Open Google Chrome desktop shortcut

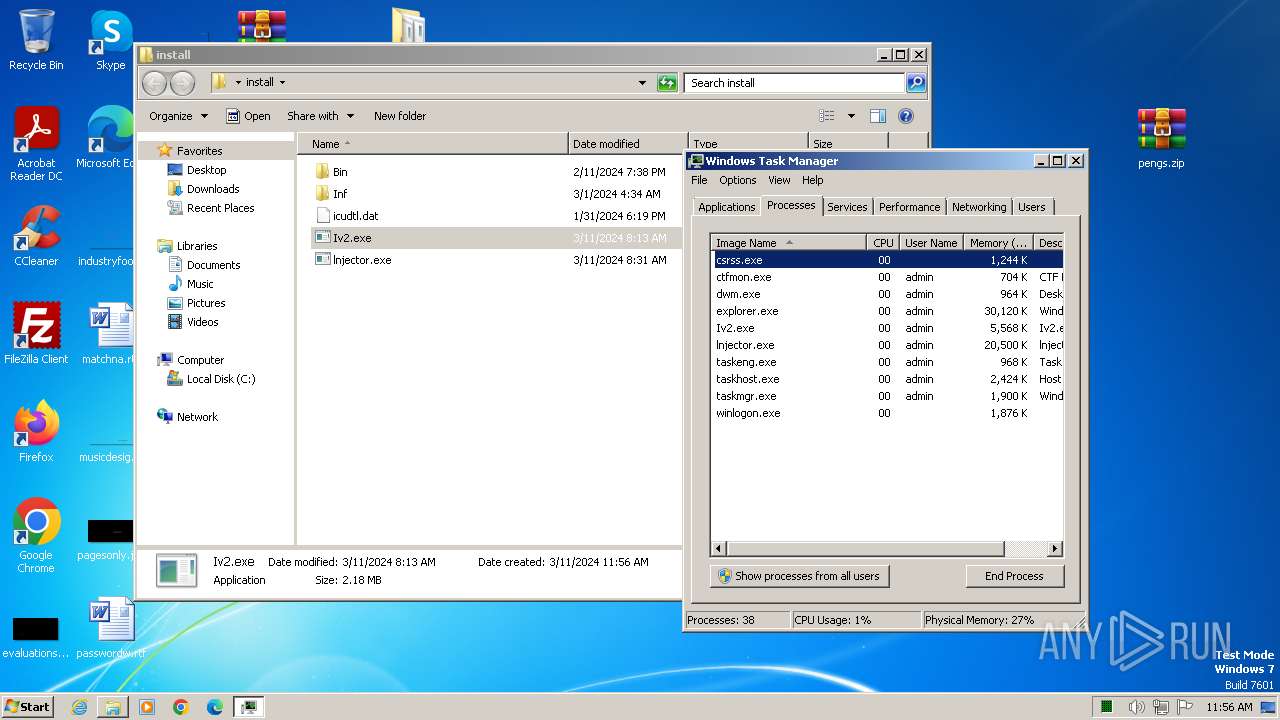pyautogui.click(x=36, y=535)
